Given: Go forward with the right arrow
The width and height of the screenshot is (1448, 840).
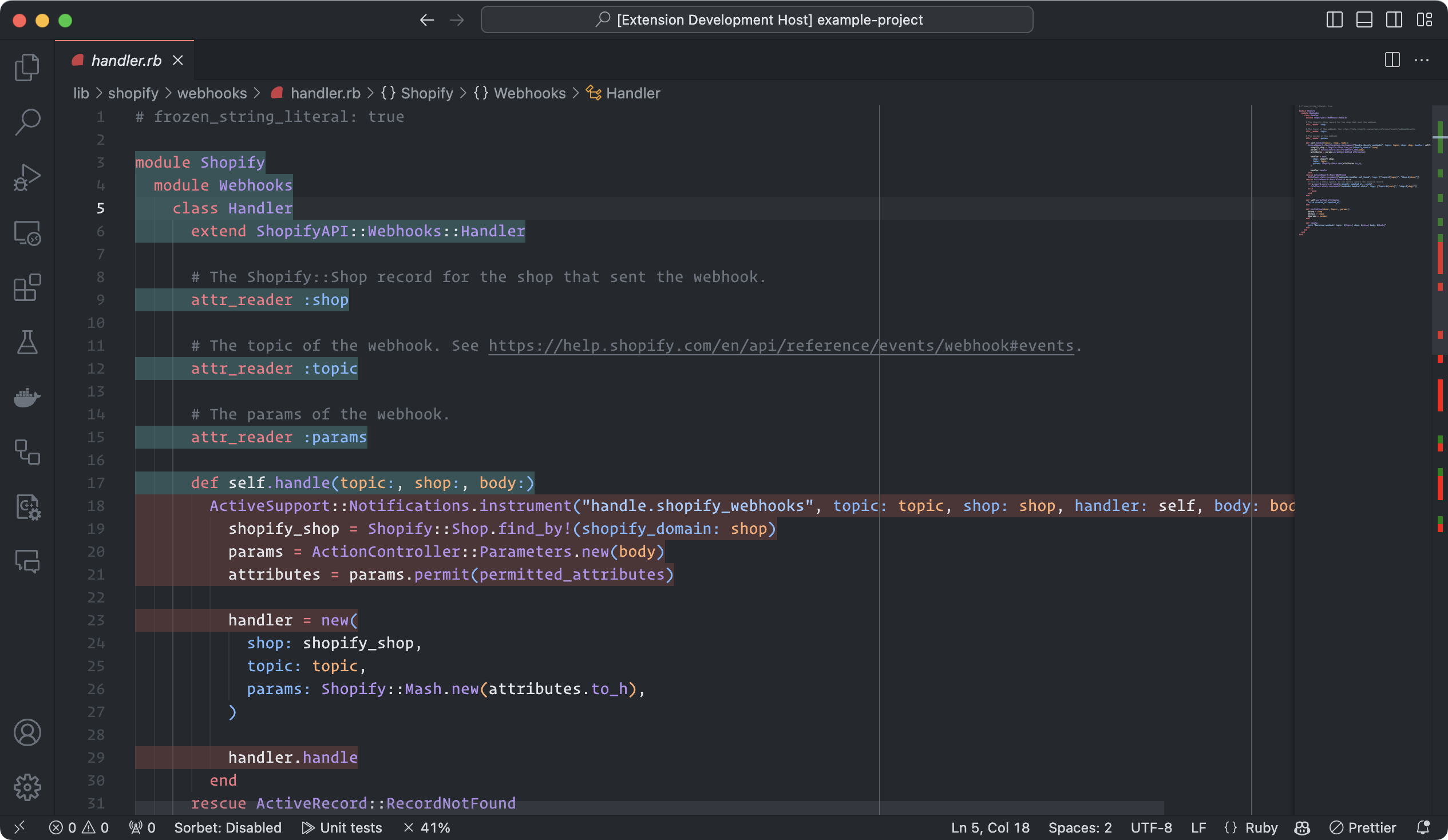Looking at the screenshot, I should point(457,20).
